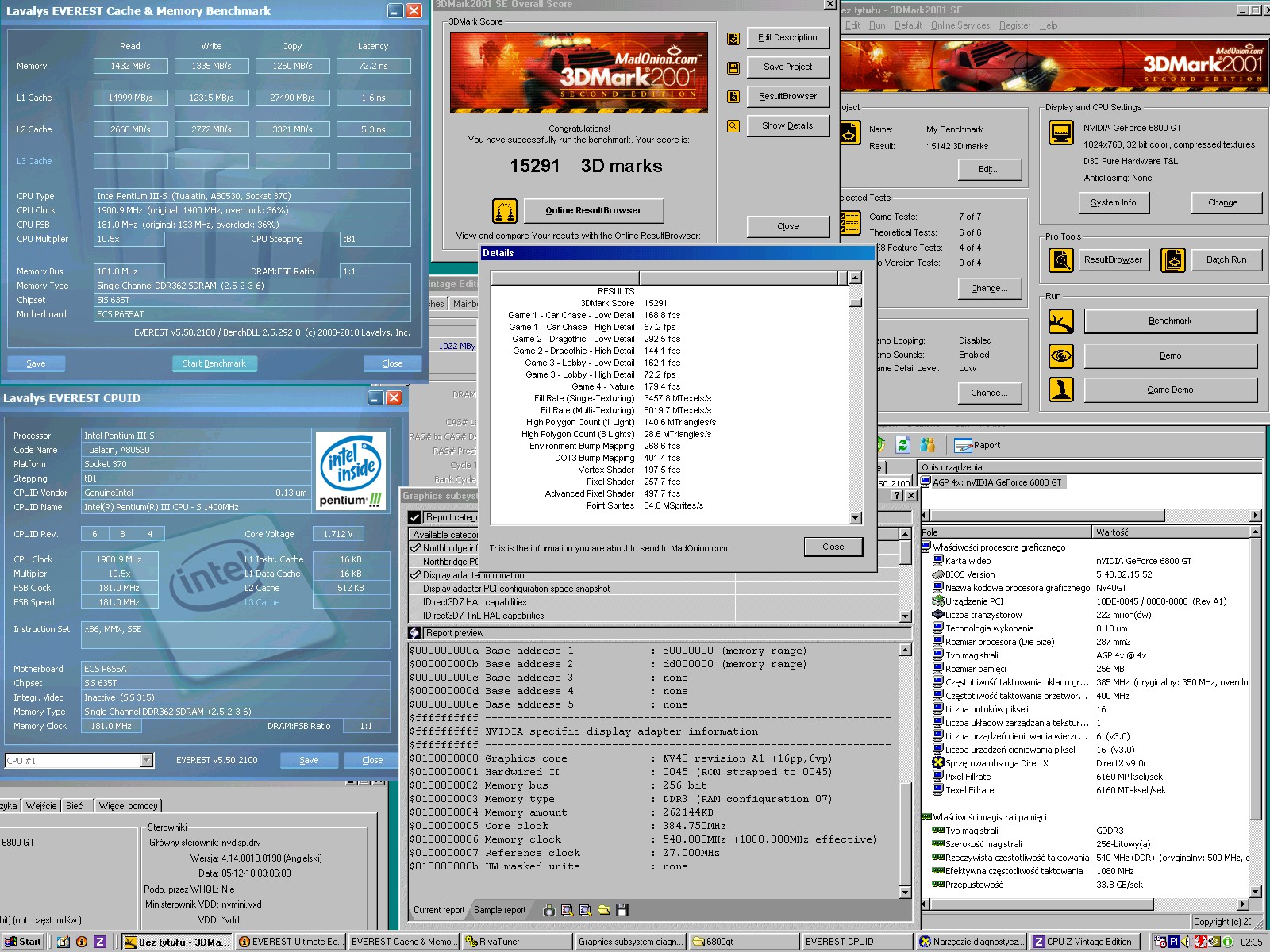Click folder open icon in diagnostic report toolbar
The height and width of the screenshot is (952, 1270).
(x=604, y=910)
